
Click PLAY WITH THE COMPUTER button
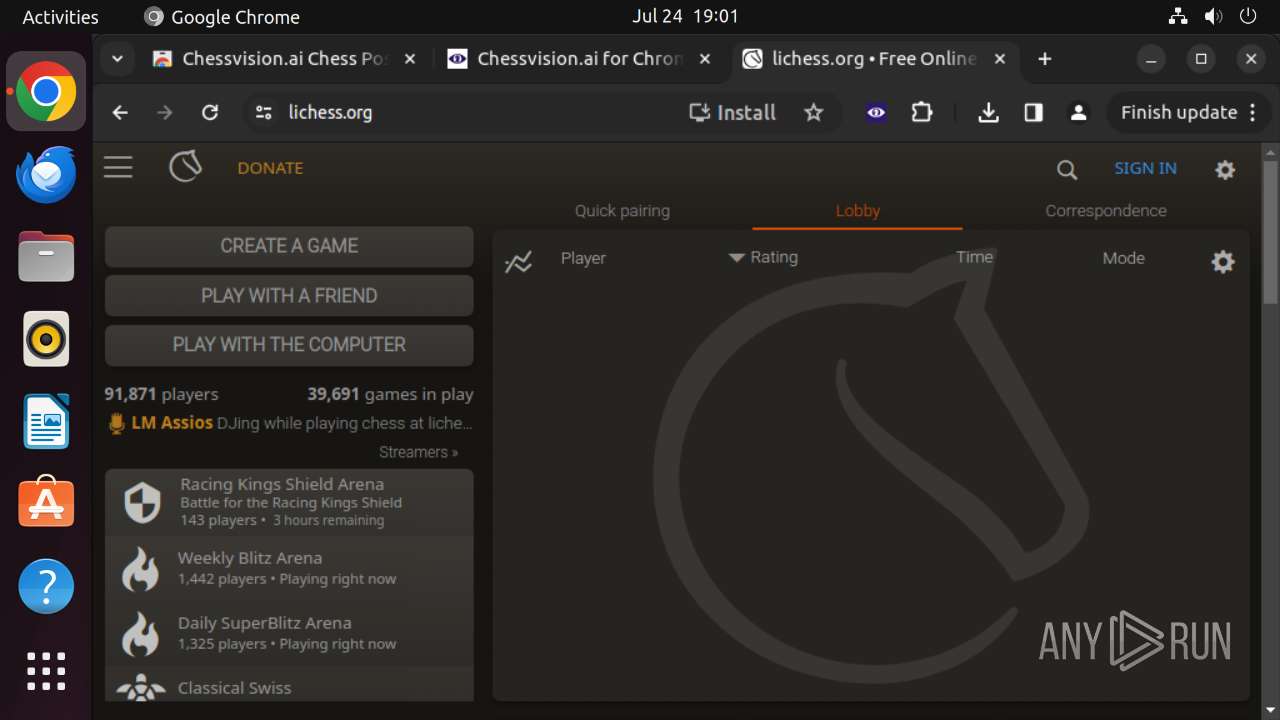[x=289, y=345]
